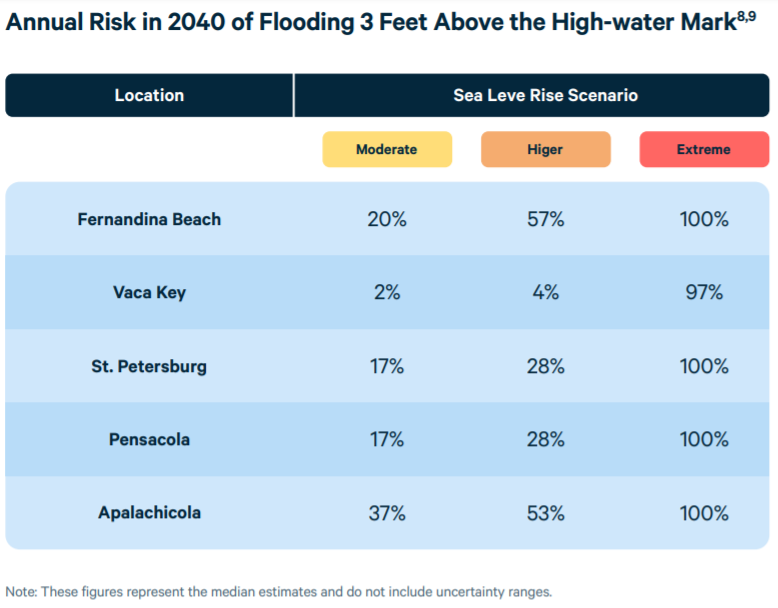Select Vaca Key's 2% Moderate value
Image resolution: width=778 pixels, height=608 pixels.
[x=386, y=293]
